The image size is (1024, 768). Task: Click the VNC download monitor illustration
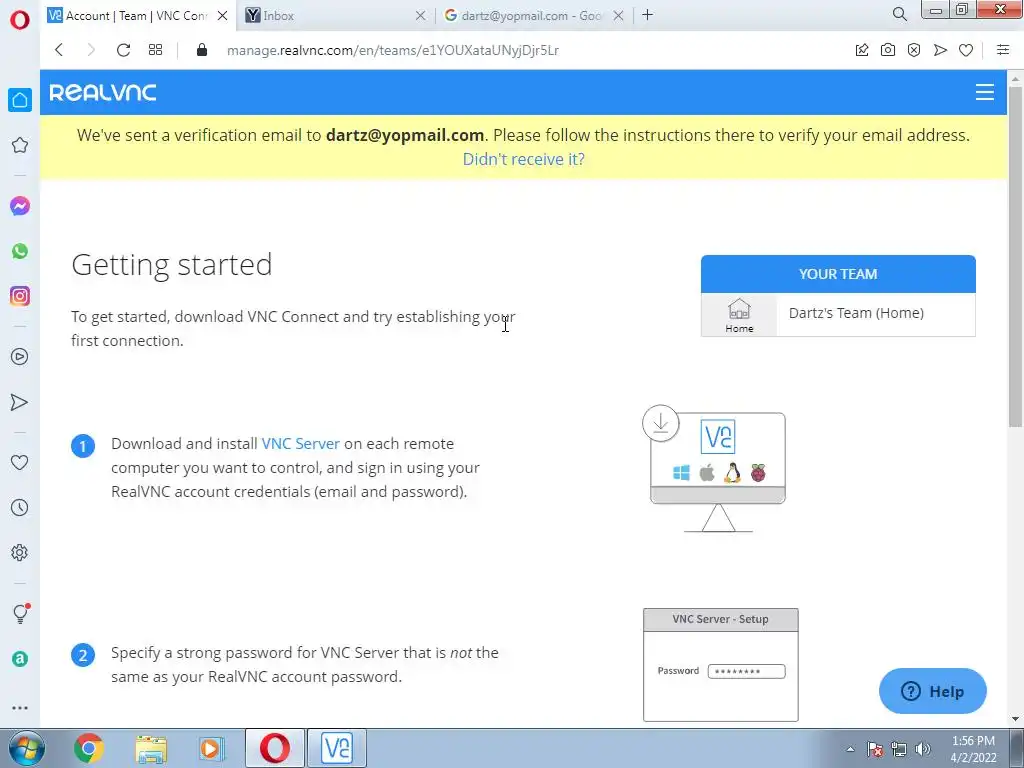[x=715, y=469]
